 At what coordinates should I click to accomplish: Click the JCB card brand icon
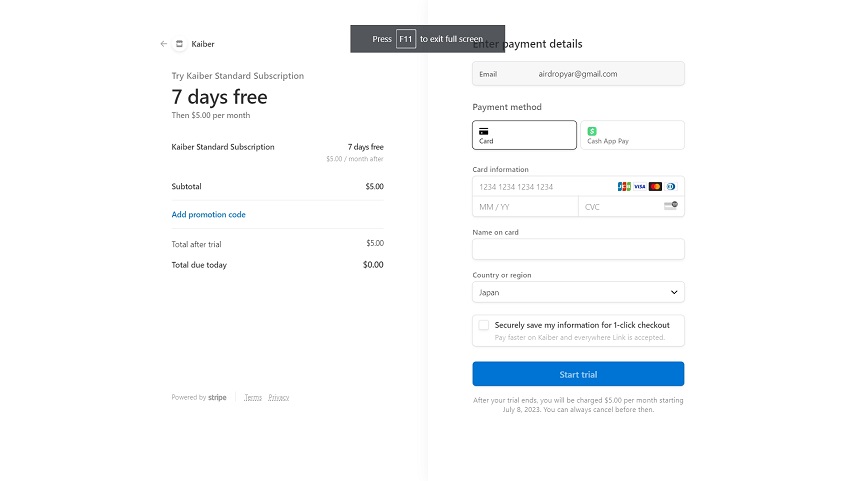click(624, 187)
